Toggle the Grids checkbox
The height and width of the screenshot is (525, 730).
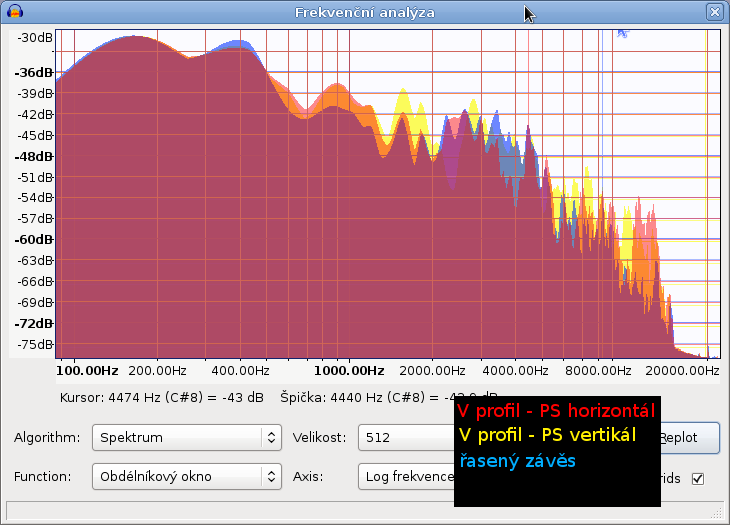coord(698,478)
